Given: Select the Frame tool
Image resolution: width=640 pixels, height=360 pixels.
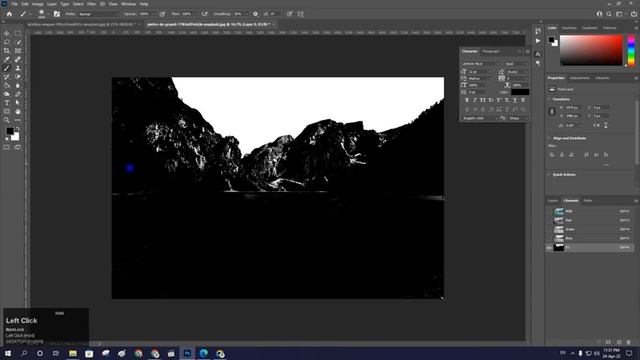Looking at the screenshot, I should 18,51.
